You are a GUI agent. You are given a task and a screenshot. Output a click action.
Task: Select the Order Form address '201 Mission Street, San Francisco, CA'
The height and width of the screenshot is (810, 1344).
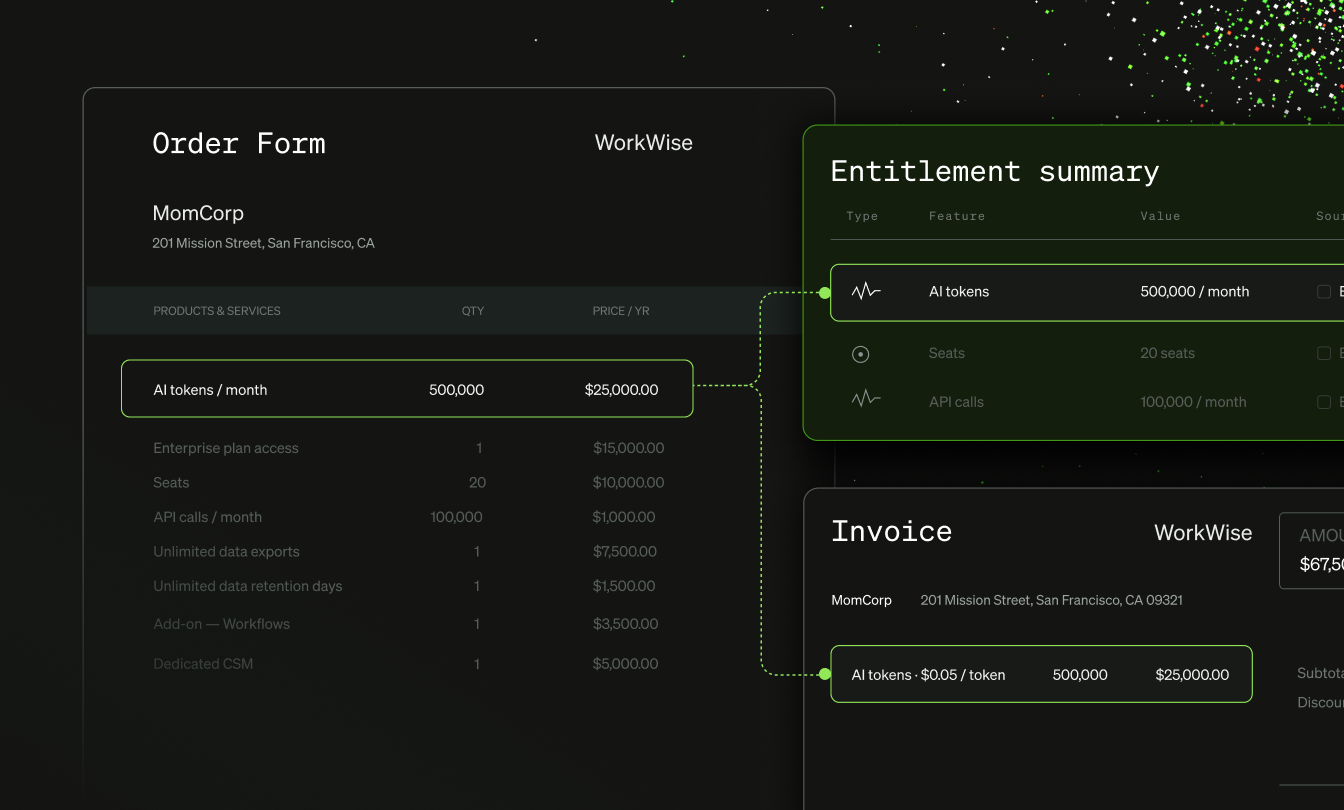pos(263,243)
